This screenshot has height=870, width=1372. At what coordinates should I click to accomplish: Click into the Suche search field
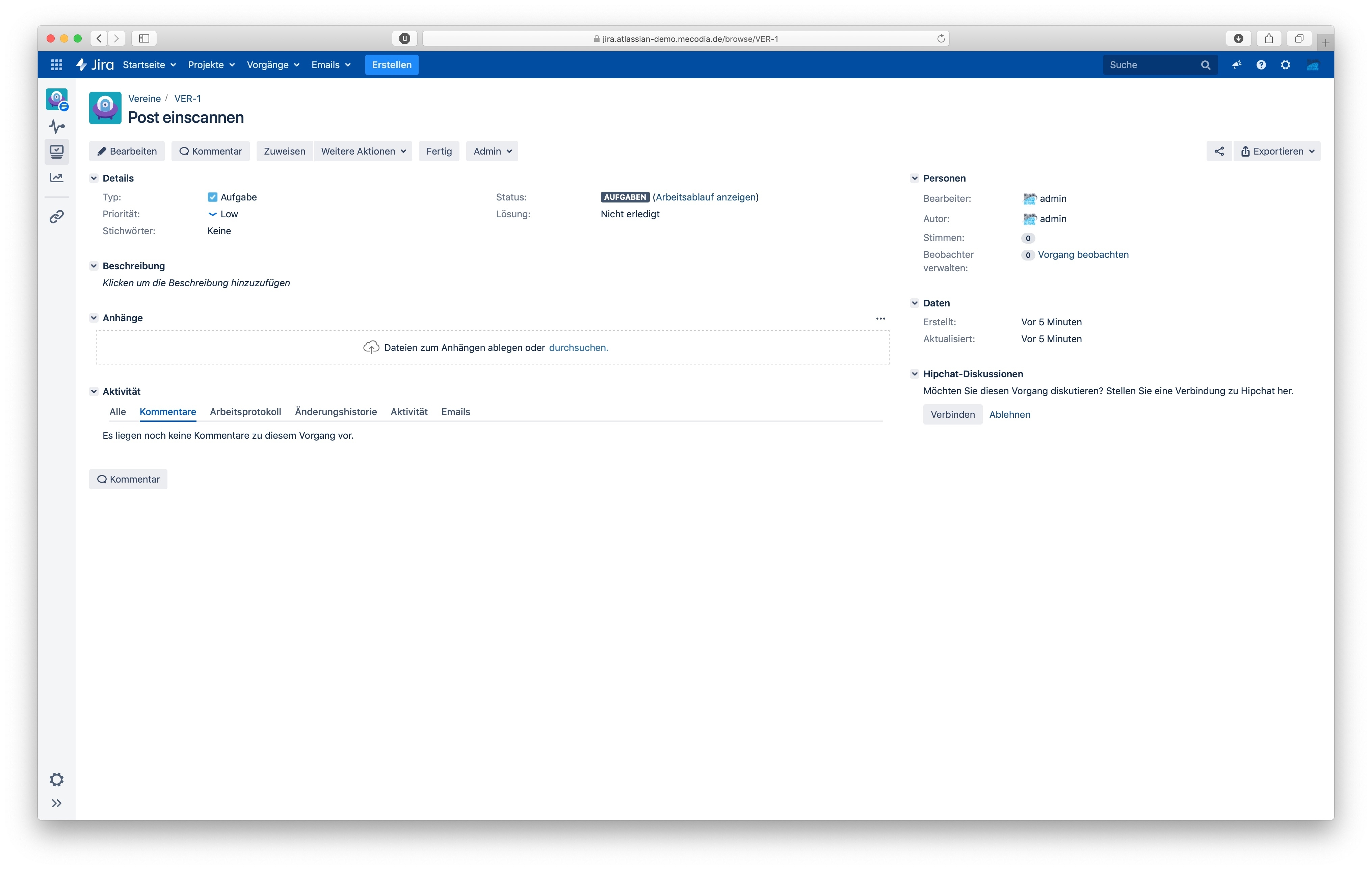(1151, 65)
